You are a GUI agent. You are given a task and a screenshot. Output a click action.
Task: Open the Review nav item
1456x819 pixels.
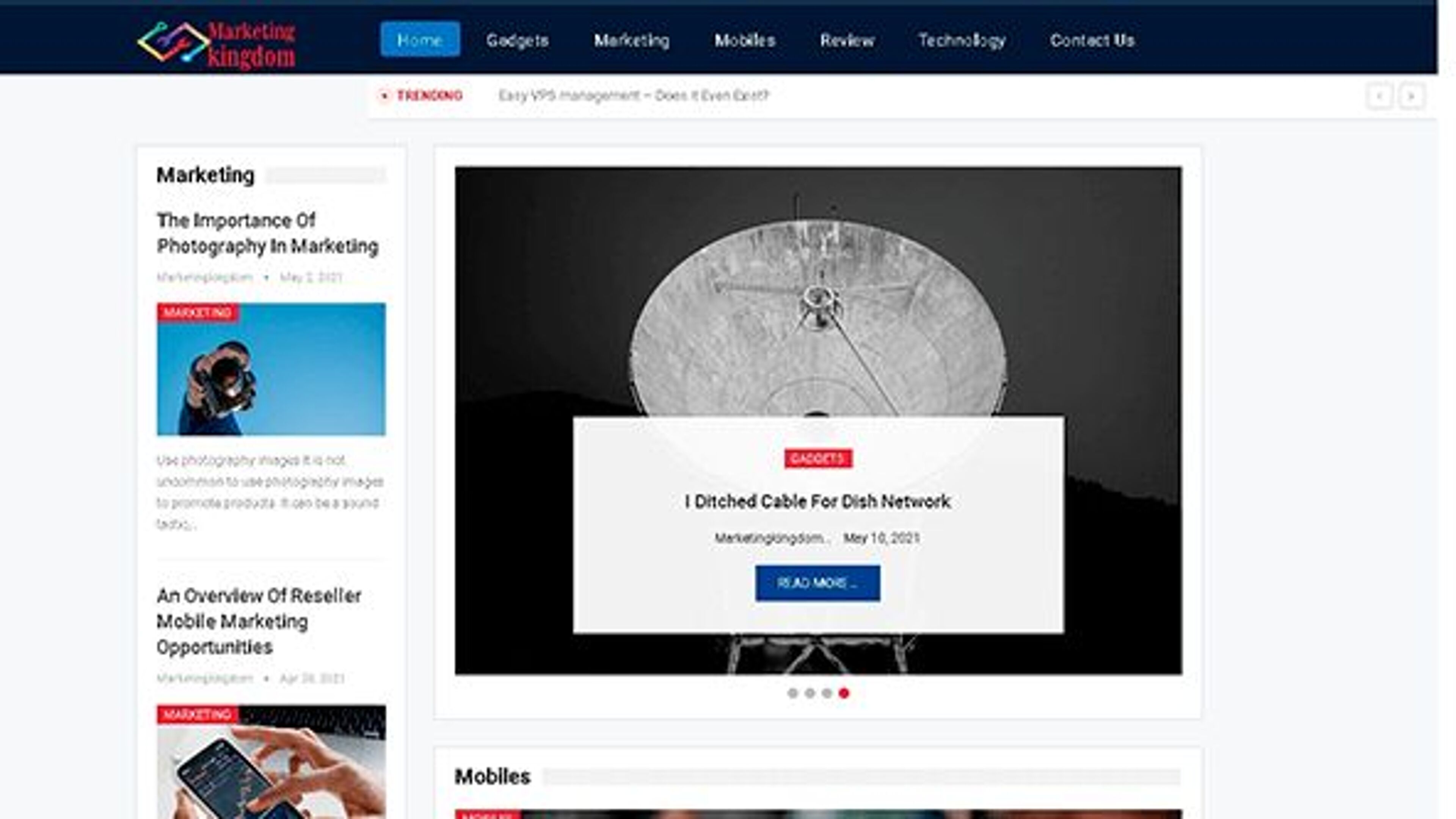click(847, 40)
